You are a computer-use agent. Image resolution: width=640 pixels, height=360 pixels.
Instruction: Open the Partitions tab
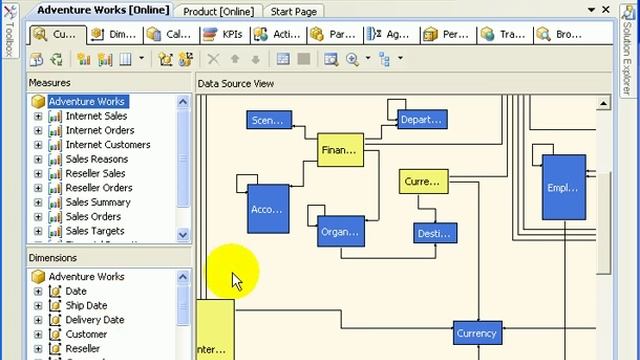tap(334, 35)
